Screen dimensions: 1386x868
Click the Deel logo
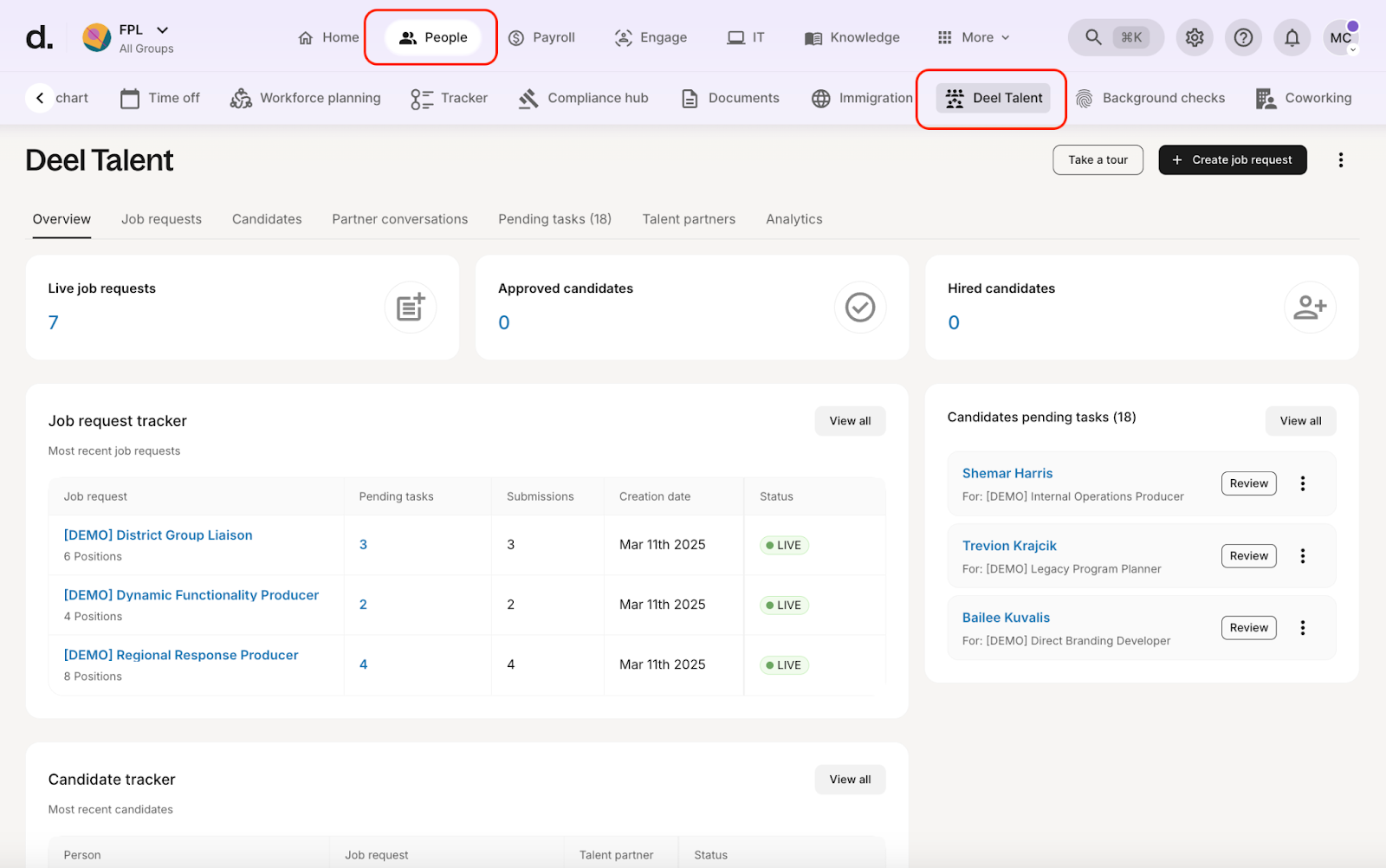click(x=39, y=37)
